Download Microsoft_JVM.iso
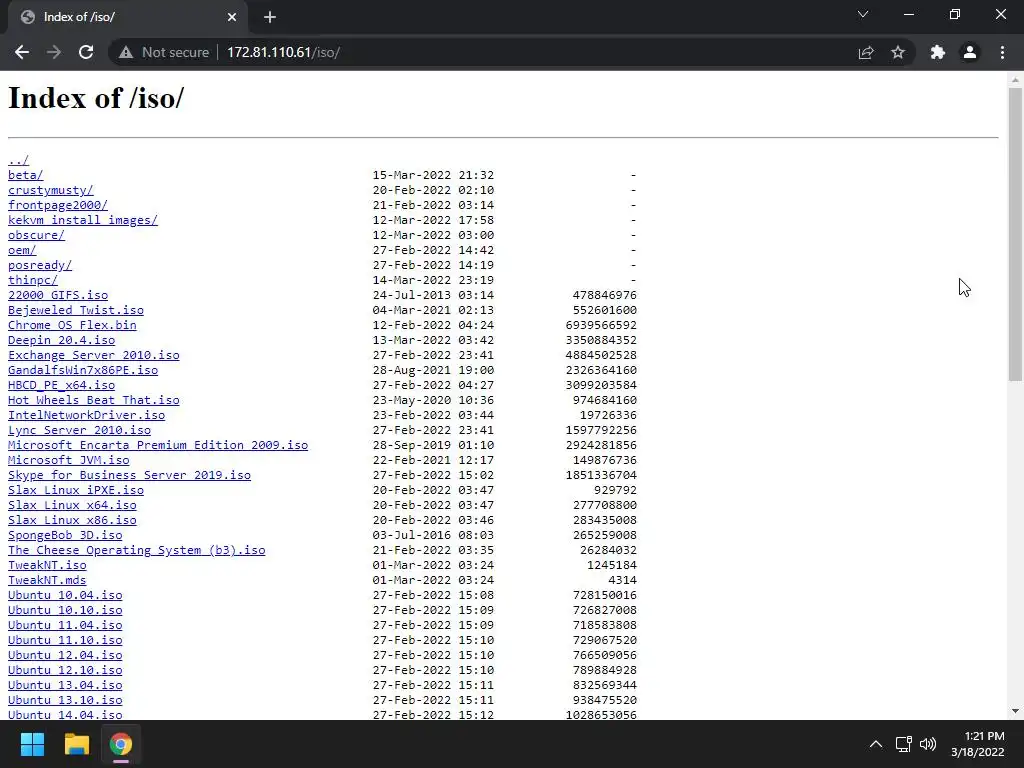This screenshot has width=1024, height=768. tap(69, 460)
